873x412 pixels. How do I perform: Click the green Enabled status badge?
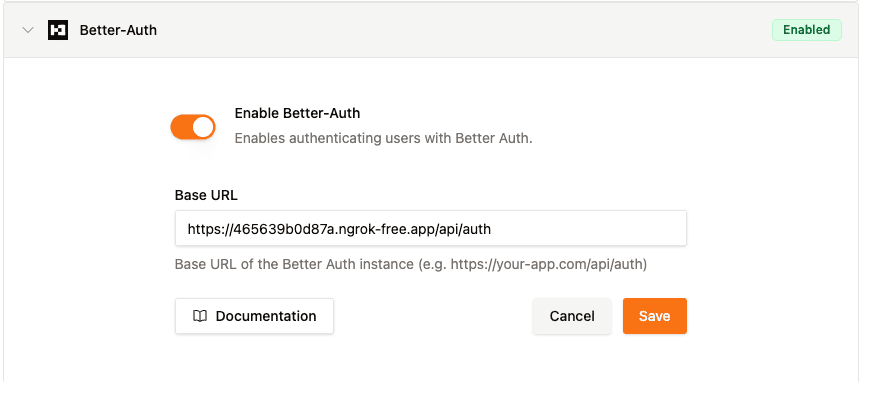coord(806,30)
